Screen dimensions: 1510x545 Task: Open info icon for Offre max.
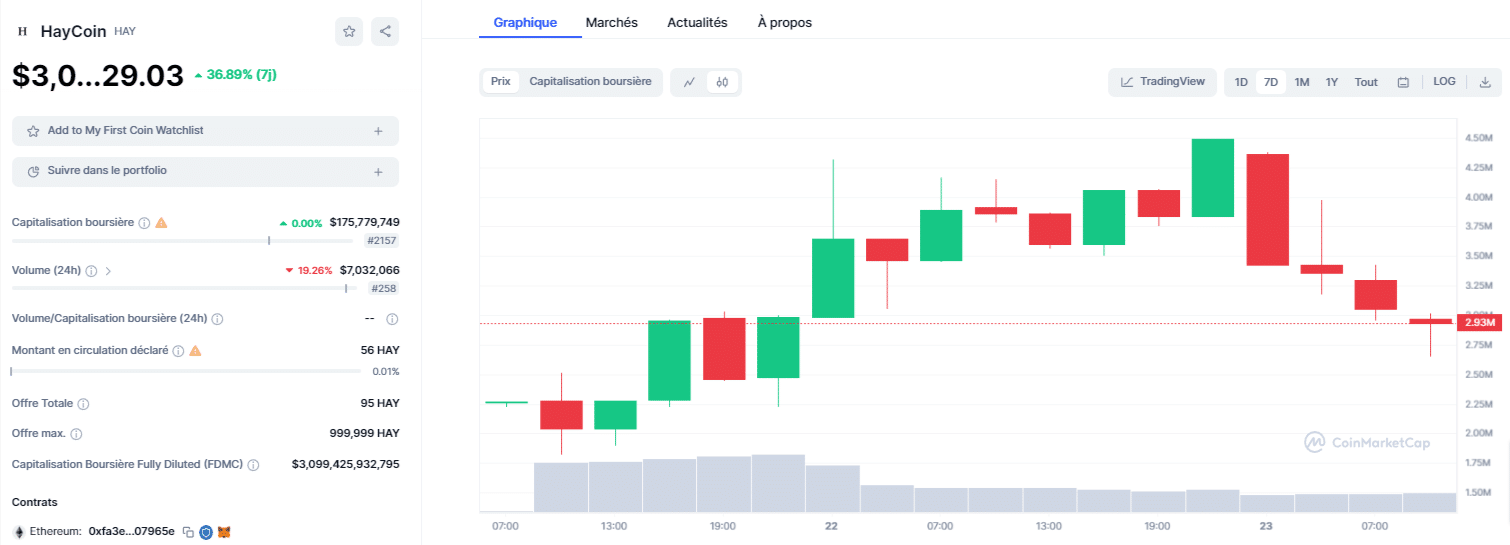[x=76, y=434]
